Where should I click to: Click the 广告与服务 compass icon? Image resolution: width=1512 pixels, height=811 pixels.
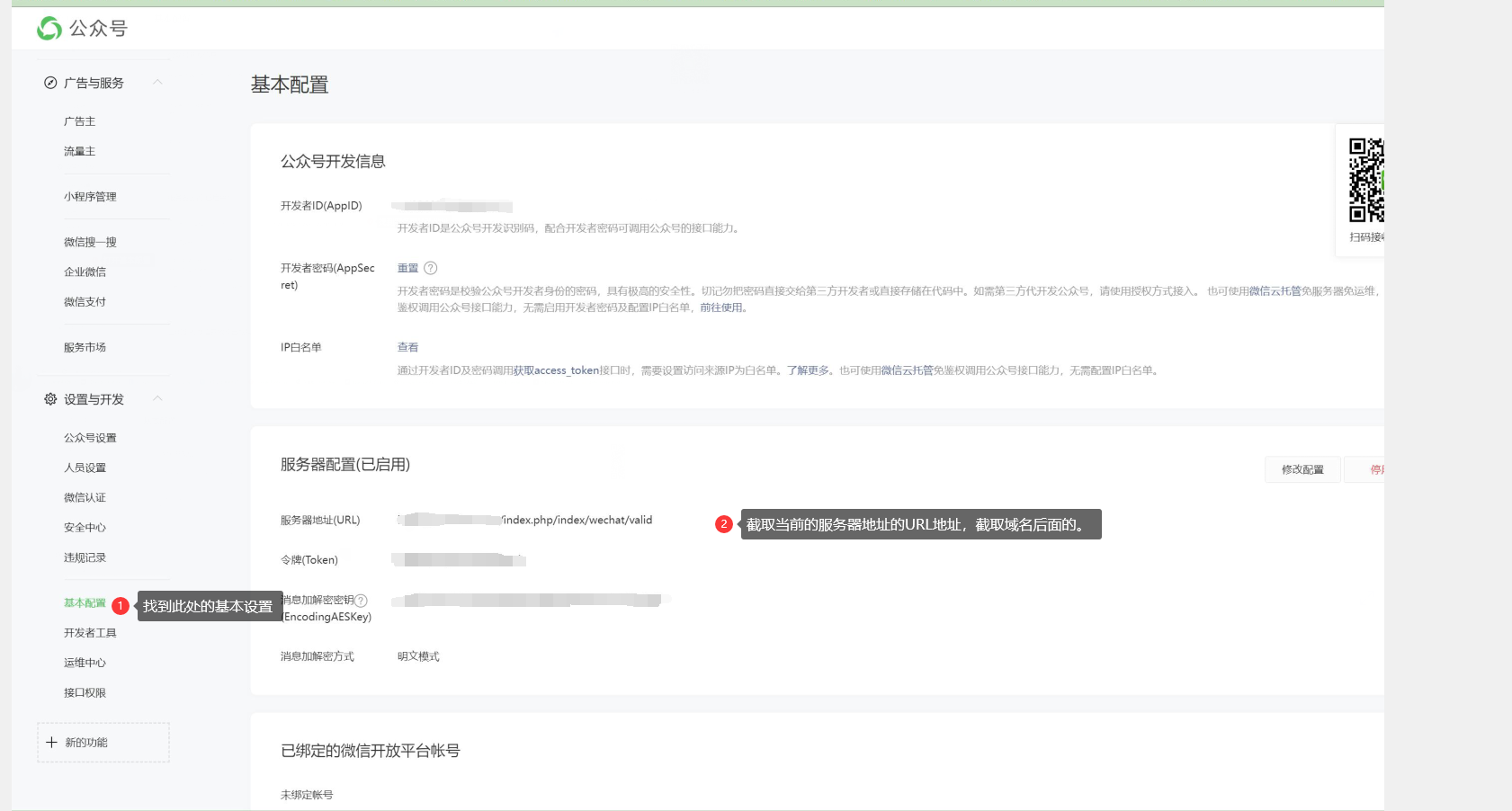pyautogui.click(x=50, y=83)
